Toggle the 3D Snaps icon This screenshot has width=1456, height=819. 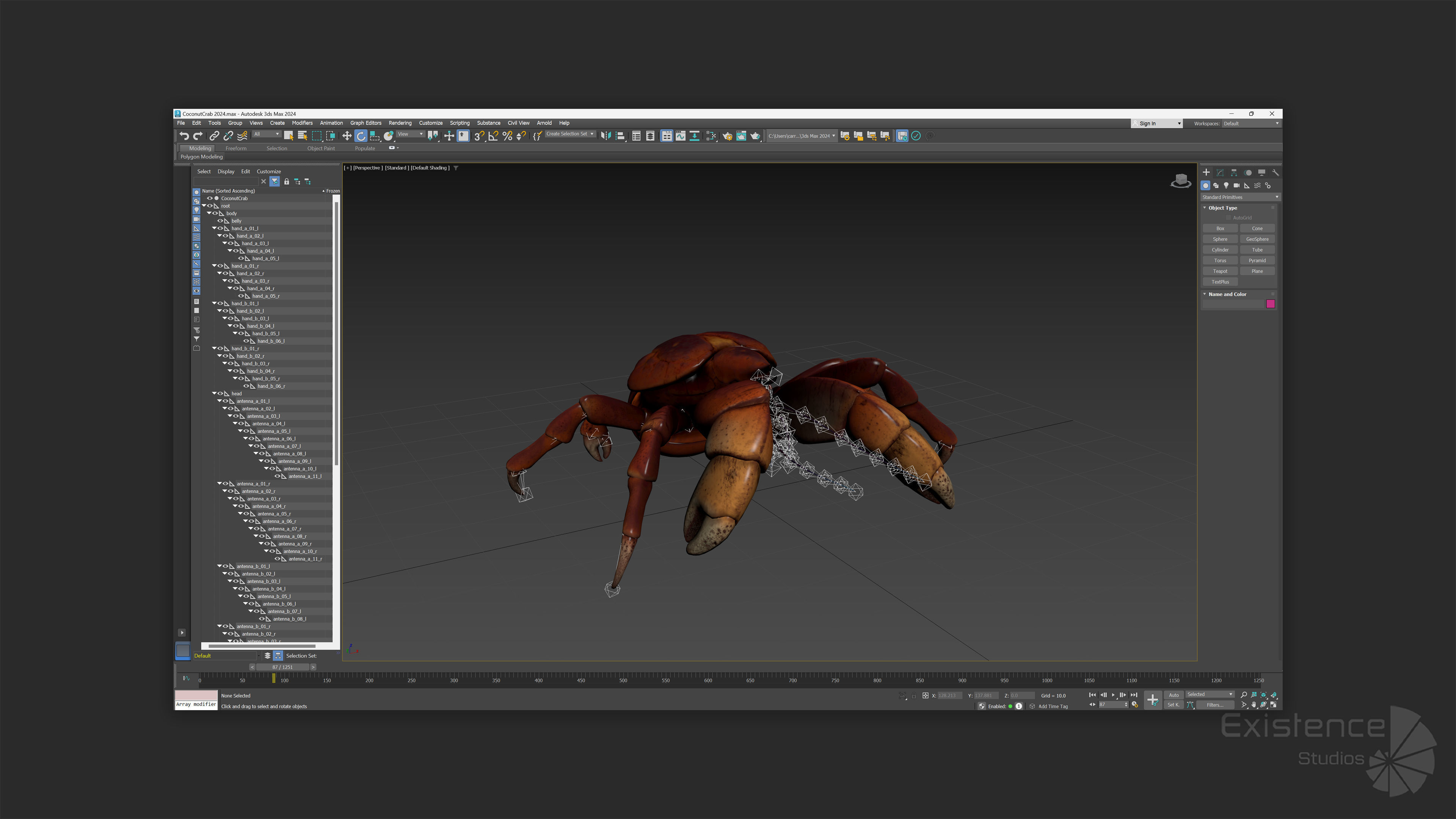(479, 136)
